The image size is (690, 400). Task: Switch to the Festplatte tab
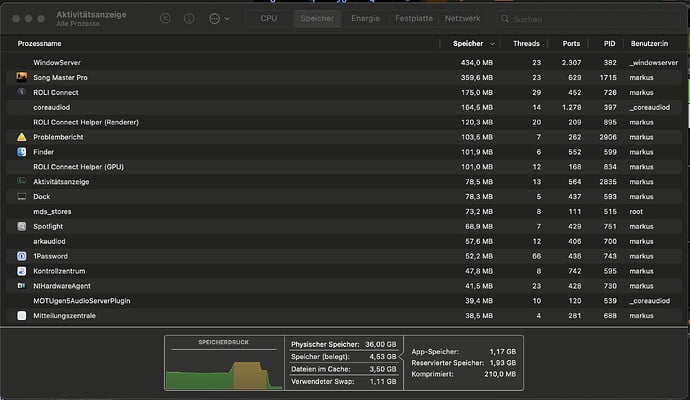(413, 18)
